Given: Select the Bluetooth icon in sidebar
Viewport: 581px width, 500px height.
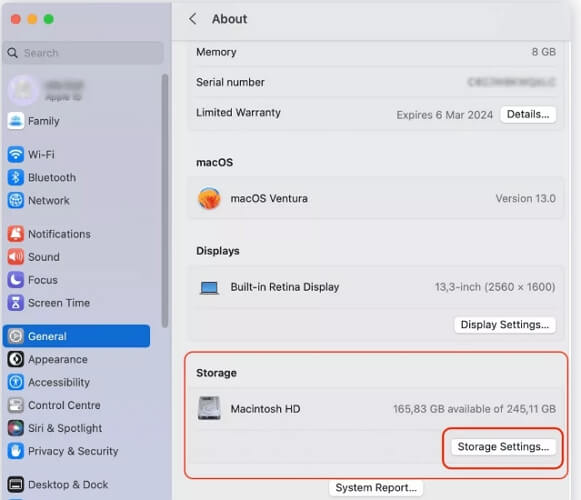Looking at the screenshot, I should [16, 178].
